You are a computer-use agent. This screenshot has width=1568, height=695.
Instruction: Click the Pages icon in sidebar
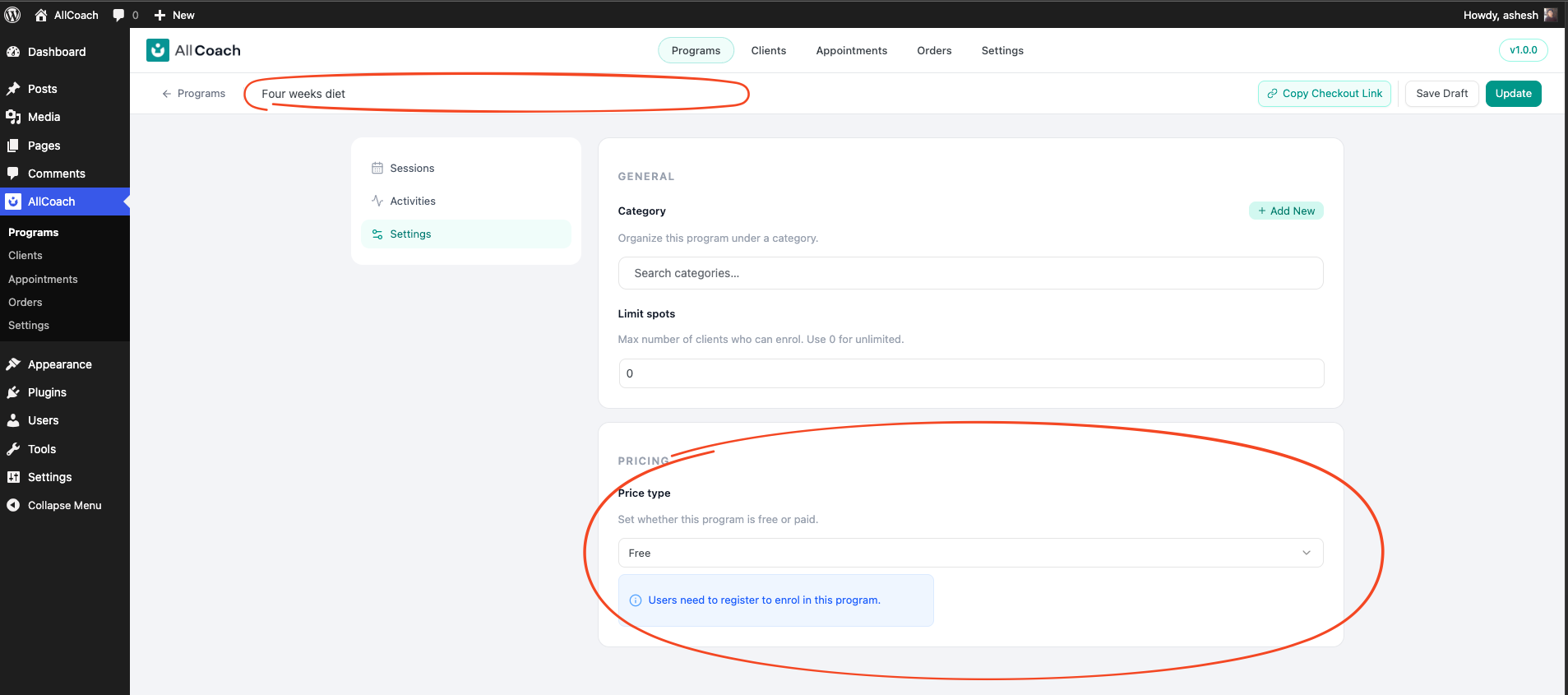(x=13, y=146)
